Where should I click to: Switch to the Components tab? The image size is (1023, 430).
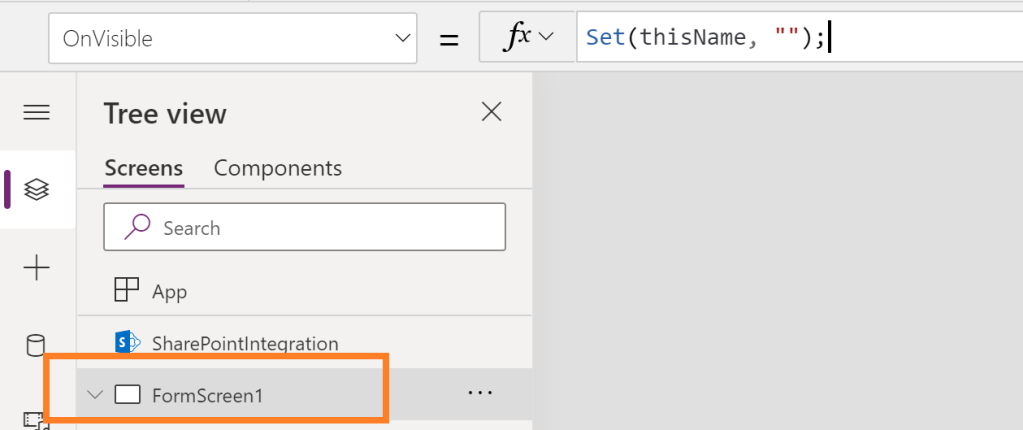coord(278,168)
